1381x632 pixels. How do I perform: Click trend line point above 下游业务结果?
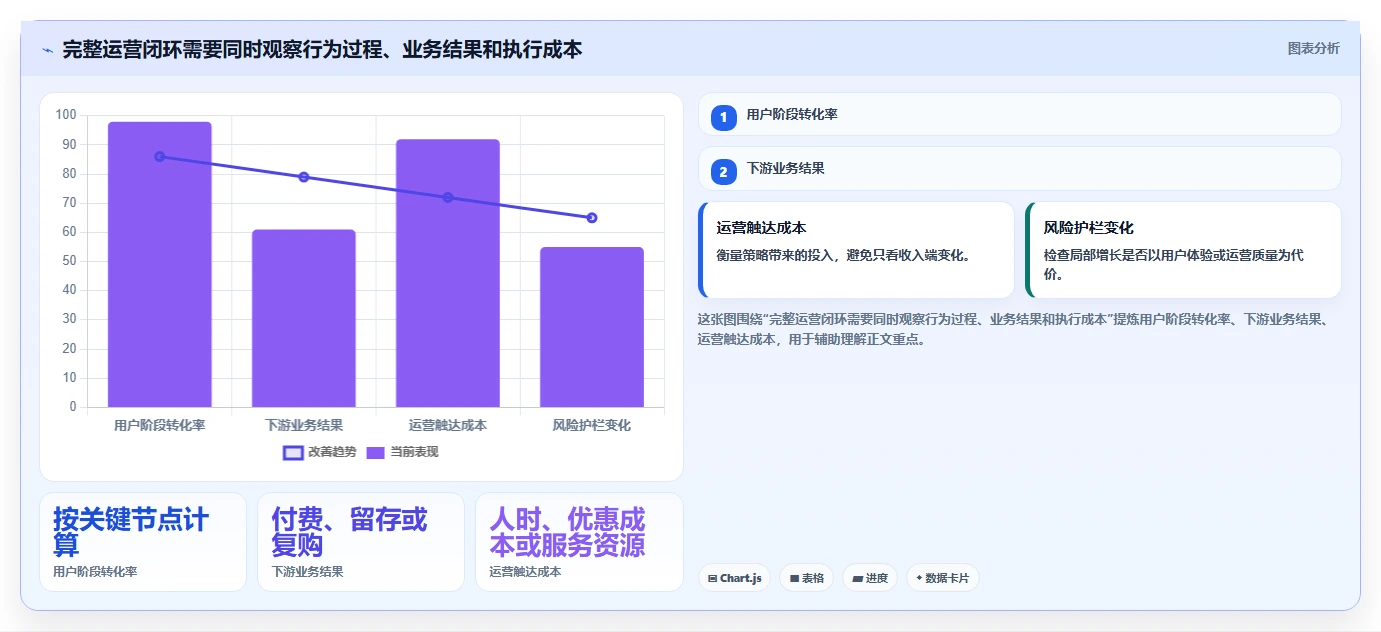(x=304, y=177)
